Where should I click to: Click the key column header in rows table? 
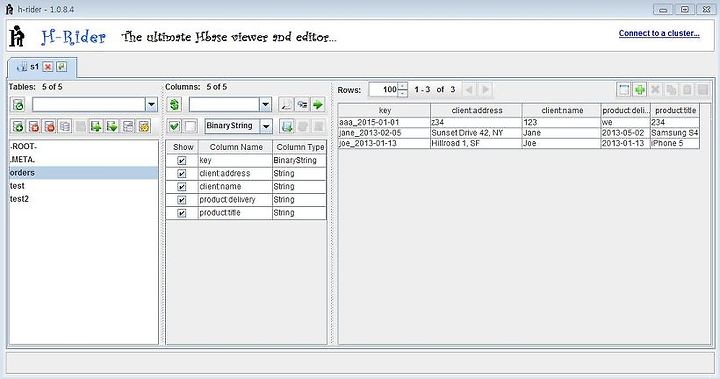pos(384,111)
